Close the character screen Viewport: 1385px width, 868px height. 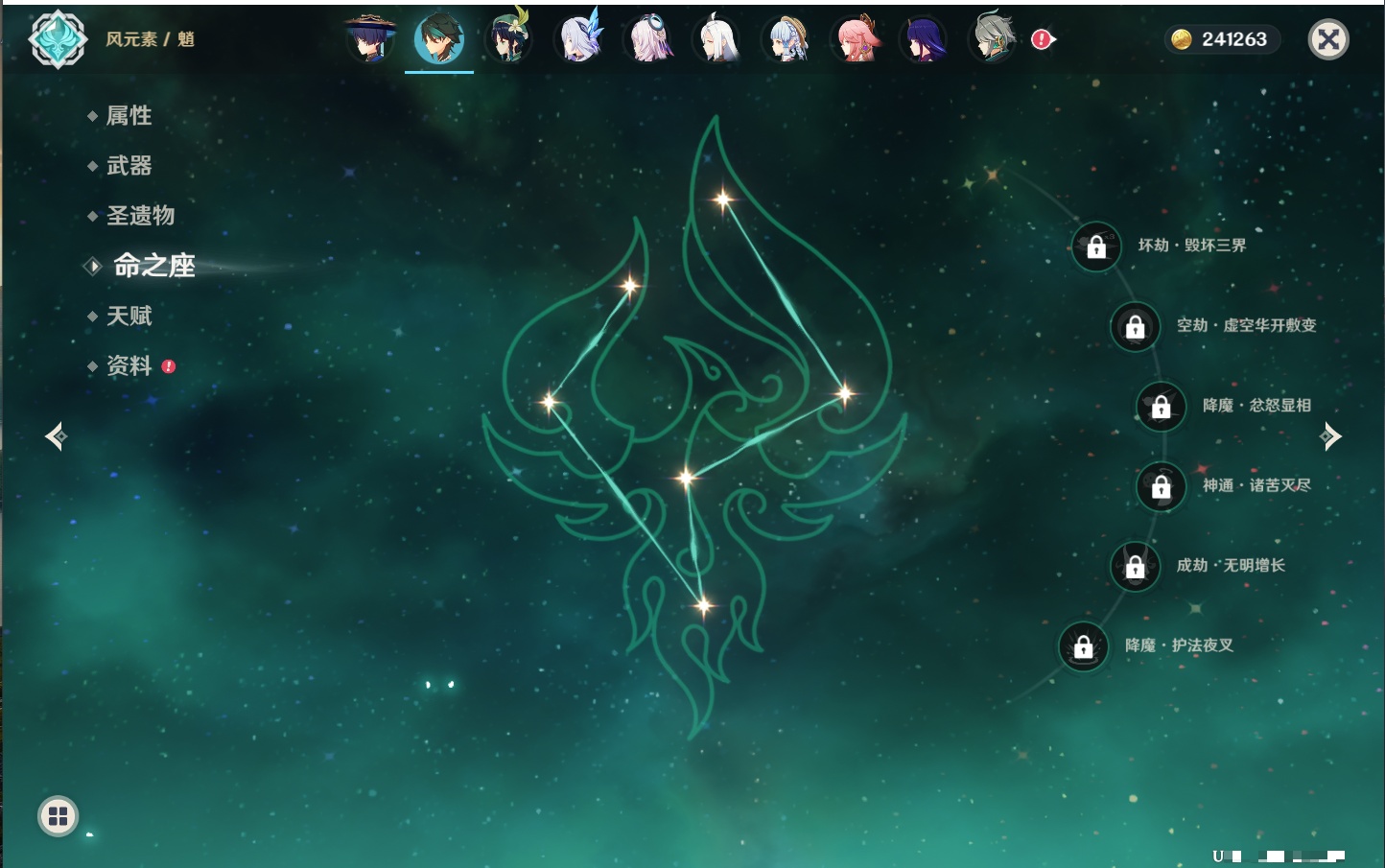(x=1328, y=39)
